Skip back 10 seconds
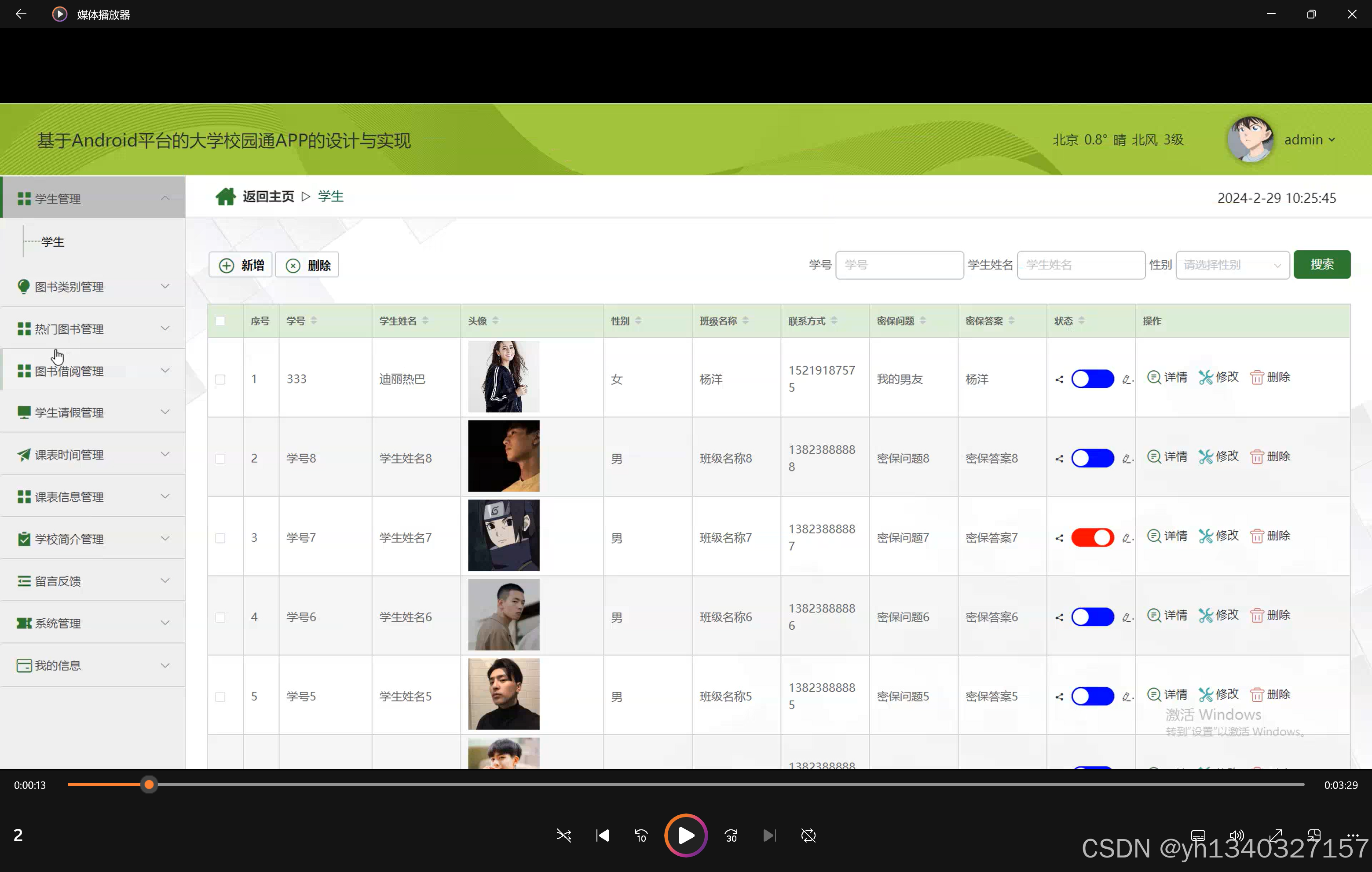 point(641,836)
